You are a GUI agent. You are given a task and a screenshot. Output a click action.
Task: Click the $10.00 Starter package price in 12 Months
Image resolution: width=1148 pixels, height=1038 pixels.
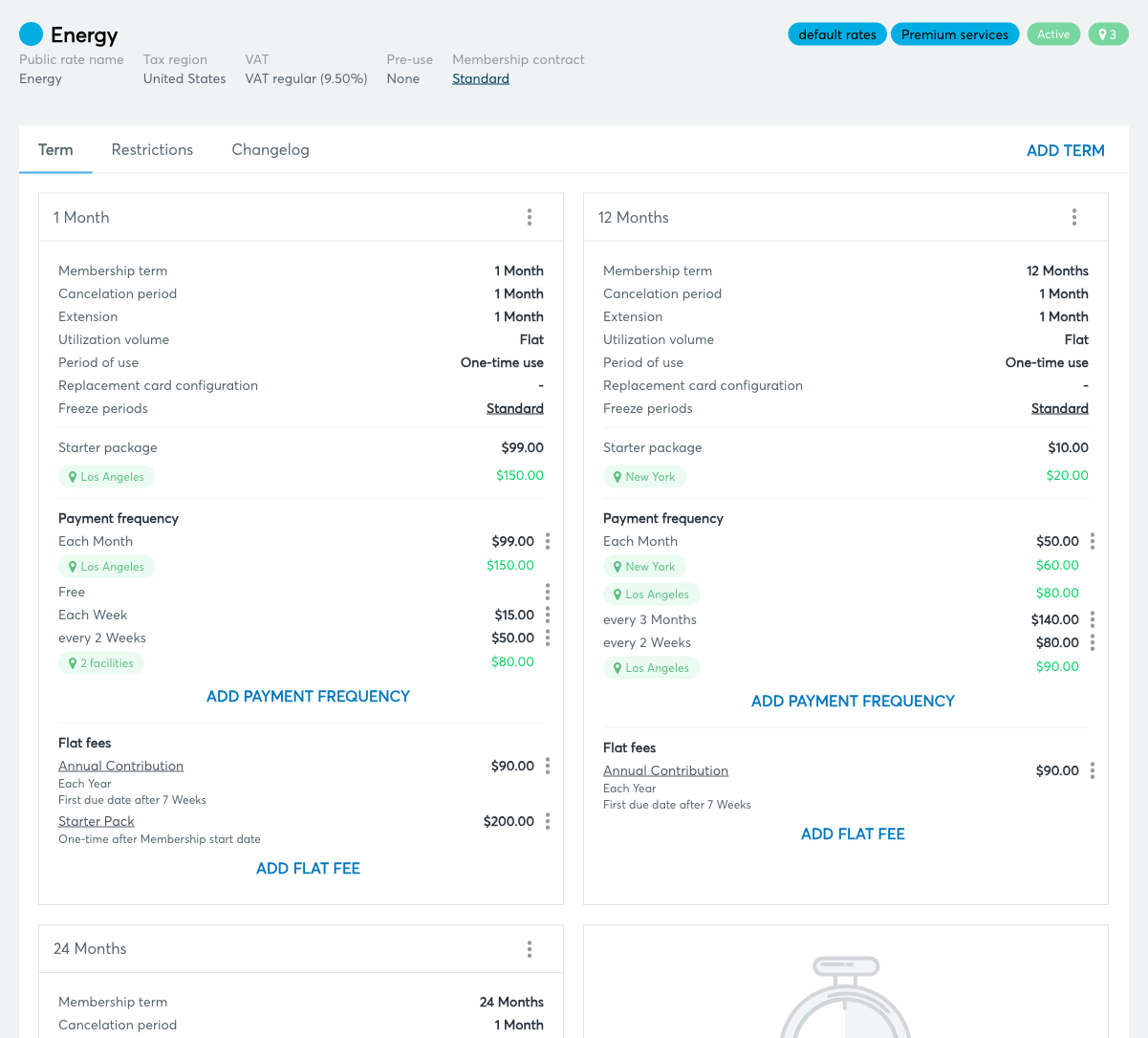coord(1069,447)
